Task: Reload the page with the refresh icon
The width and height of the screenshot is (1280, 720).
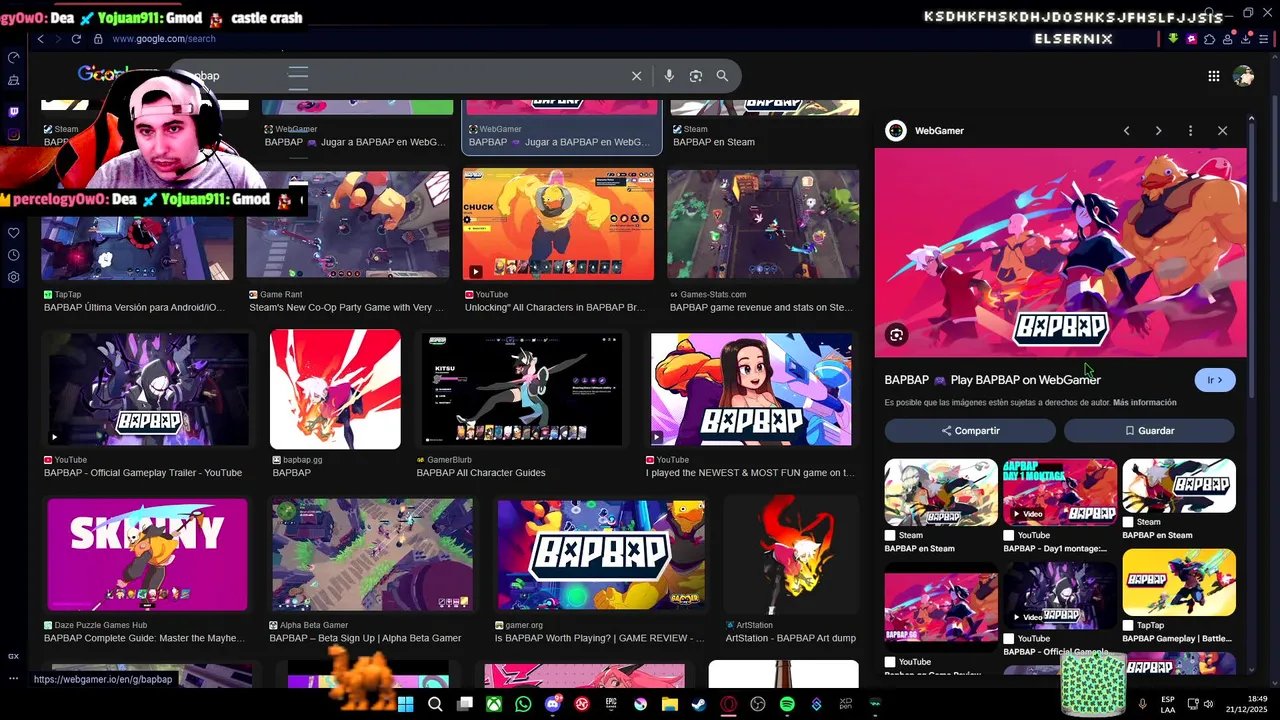Action: [x=76, y=39]
